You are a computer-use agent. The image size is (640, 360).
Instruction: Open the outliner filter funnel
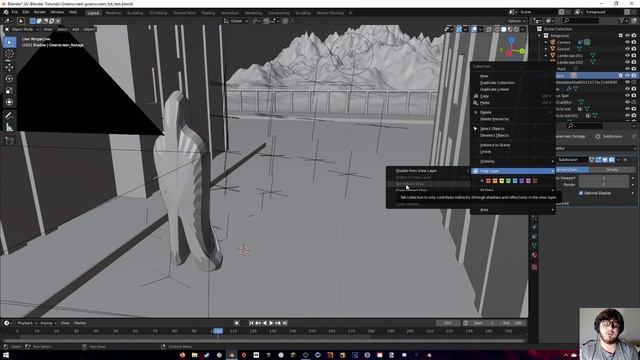[622, 20]
